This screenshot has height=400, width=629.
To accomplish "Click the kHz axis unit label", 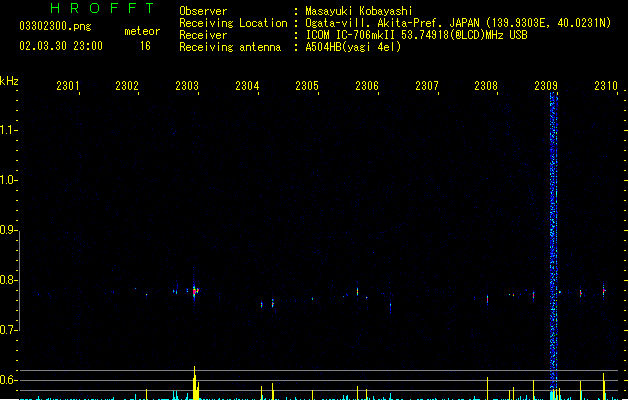I will (x=9, y=81).
